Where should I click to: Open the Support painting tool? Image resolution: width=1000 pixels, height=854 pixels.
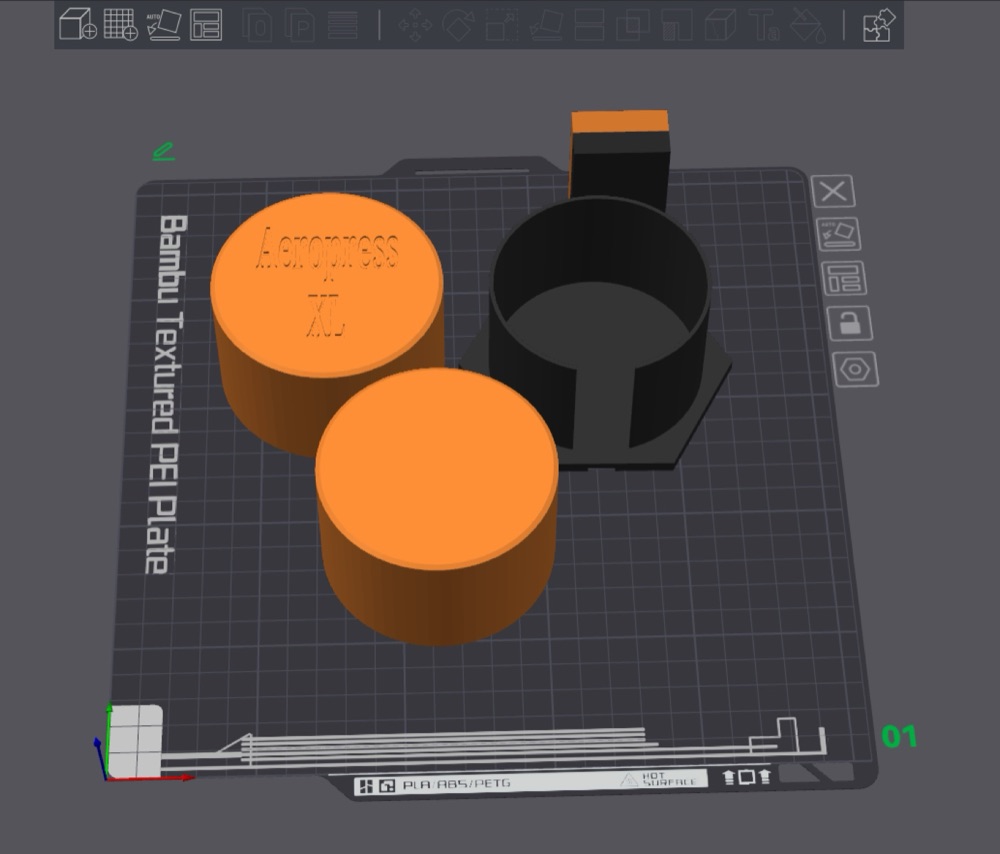point(676,25)
